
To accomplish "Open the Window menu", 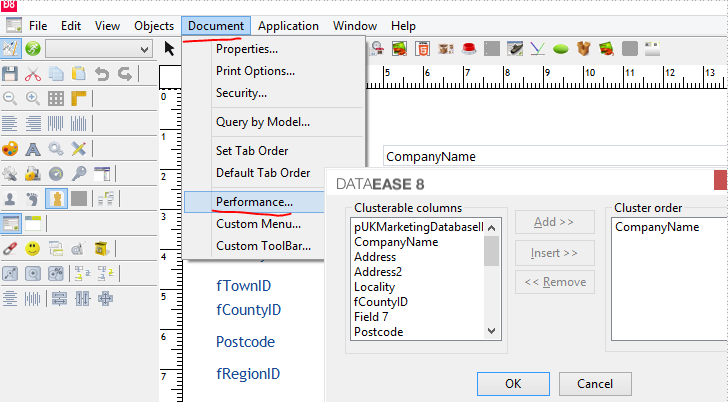I will pyautogui.click(x=355, y=26).
